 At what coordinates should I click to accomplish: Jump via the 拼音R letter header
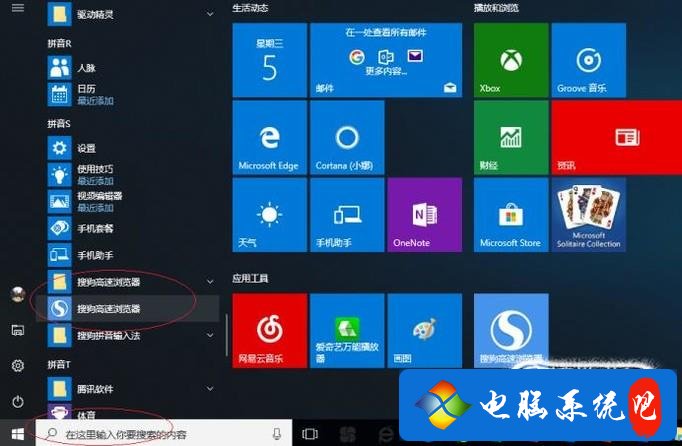tap(60, 43)
